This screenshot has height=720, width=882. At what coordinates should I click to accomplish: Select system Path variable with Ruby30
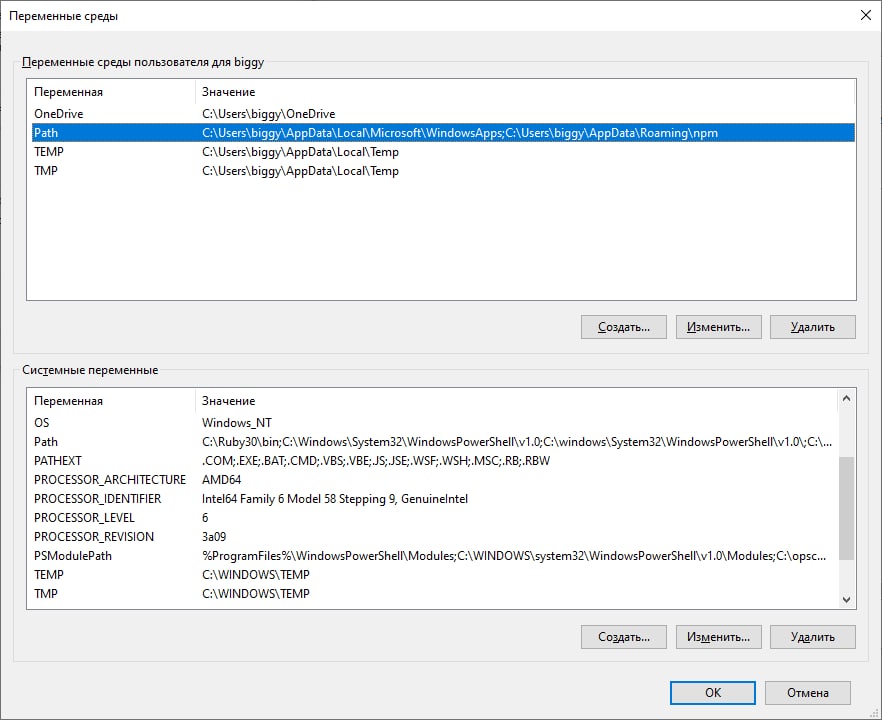(x=433, y=442)
